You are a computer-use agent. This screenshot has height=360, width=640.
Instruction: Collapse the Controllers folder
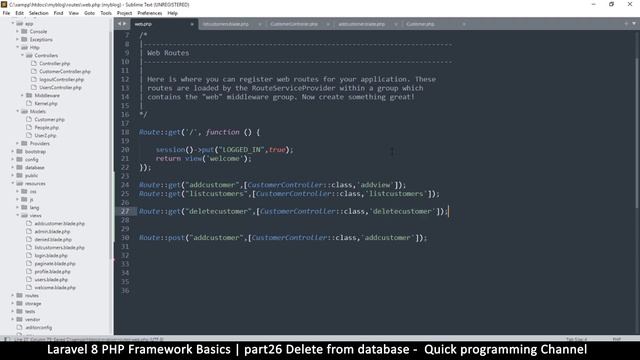pos(22,55)
